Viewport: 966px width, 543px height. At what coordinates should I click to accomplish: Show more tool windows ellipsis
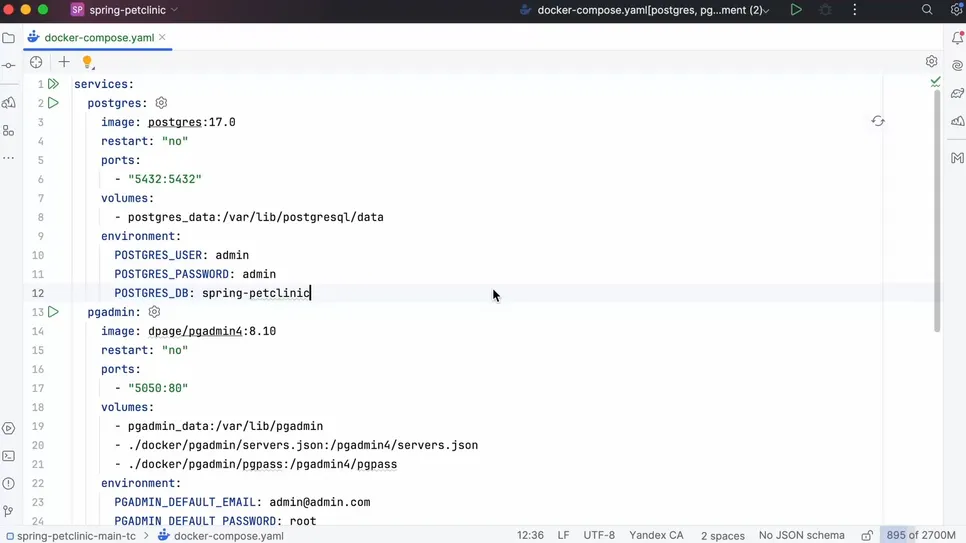pos(9,158)
